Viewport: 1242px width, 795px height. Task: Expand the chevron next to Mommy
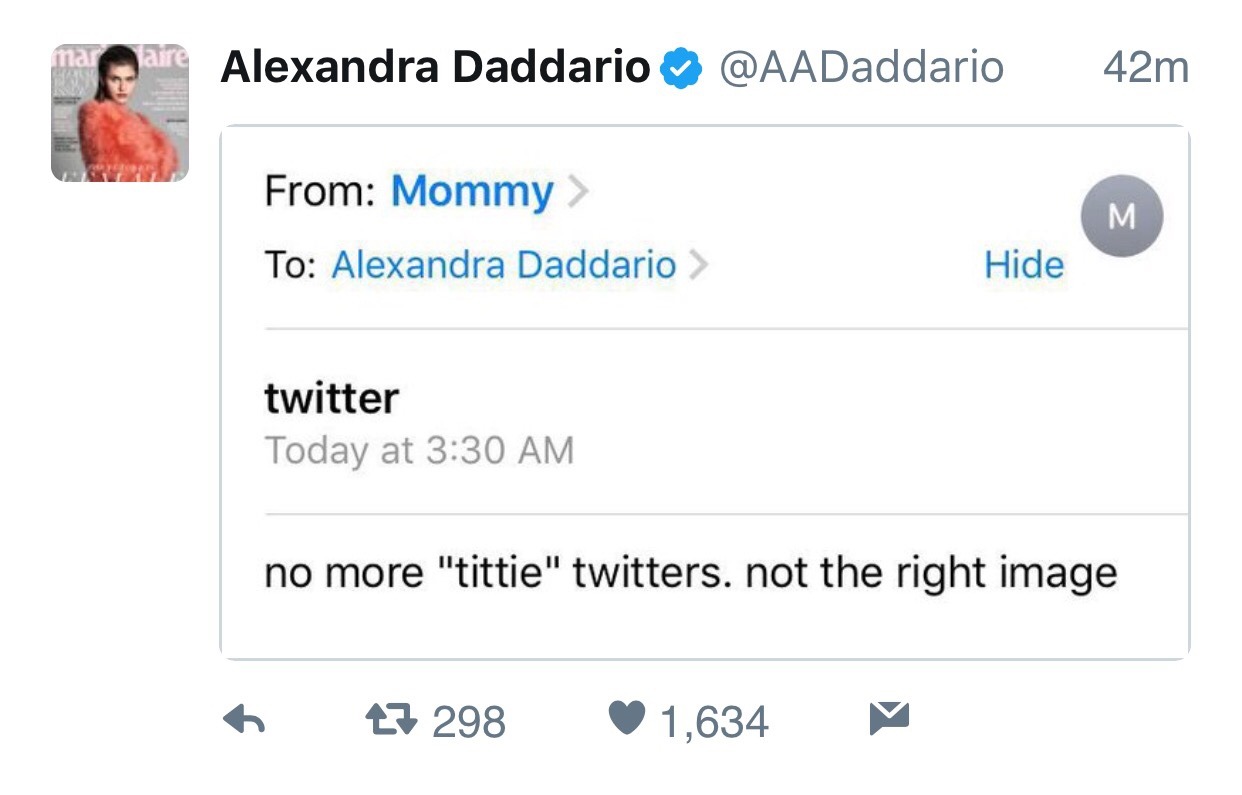pos(578,192)
